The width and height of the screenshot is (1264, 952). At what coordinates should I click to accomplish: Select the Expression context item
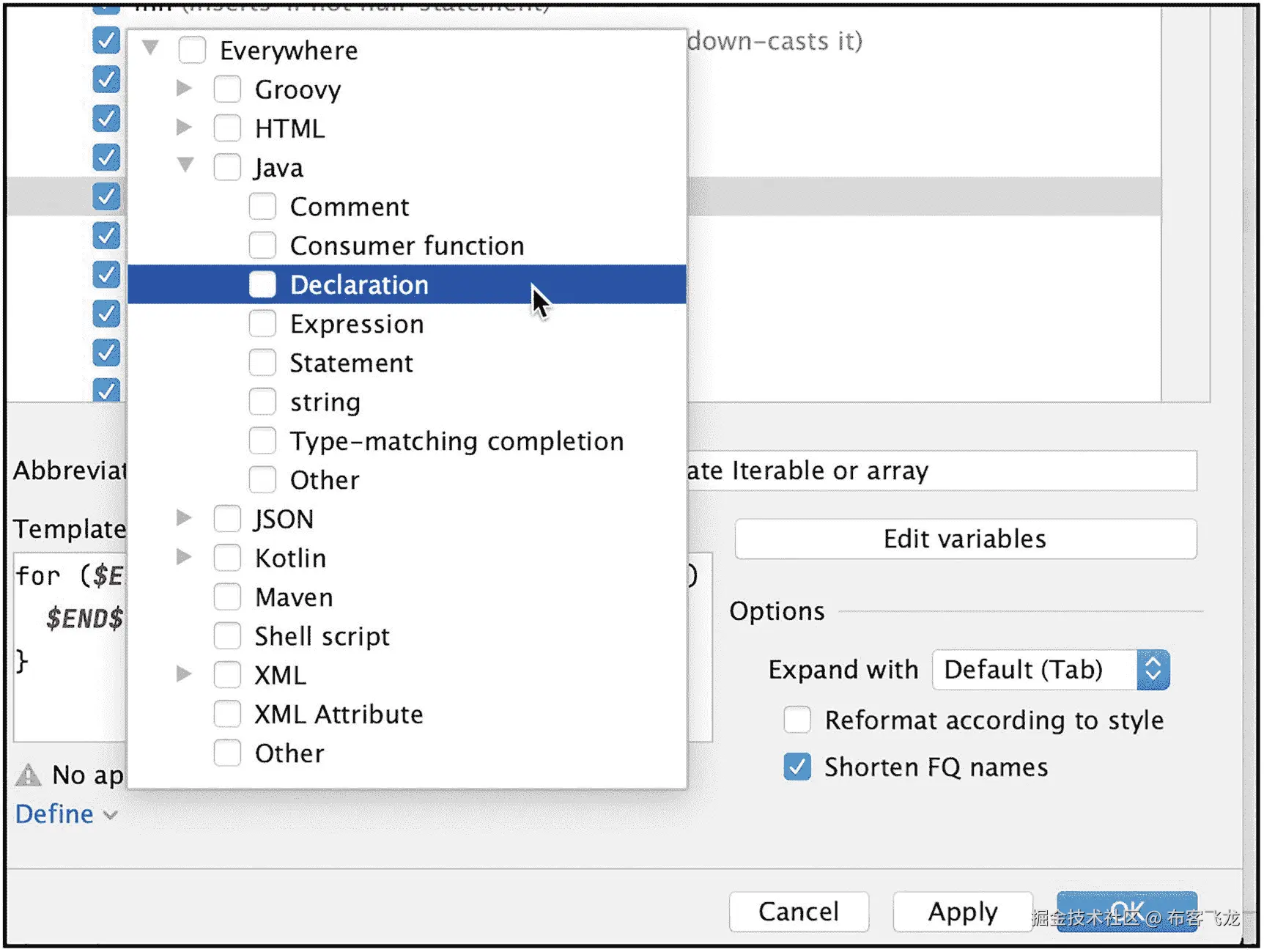point(356,324)
